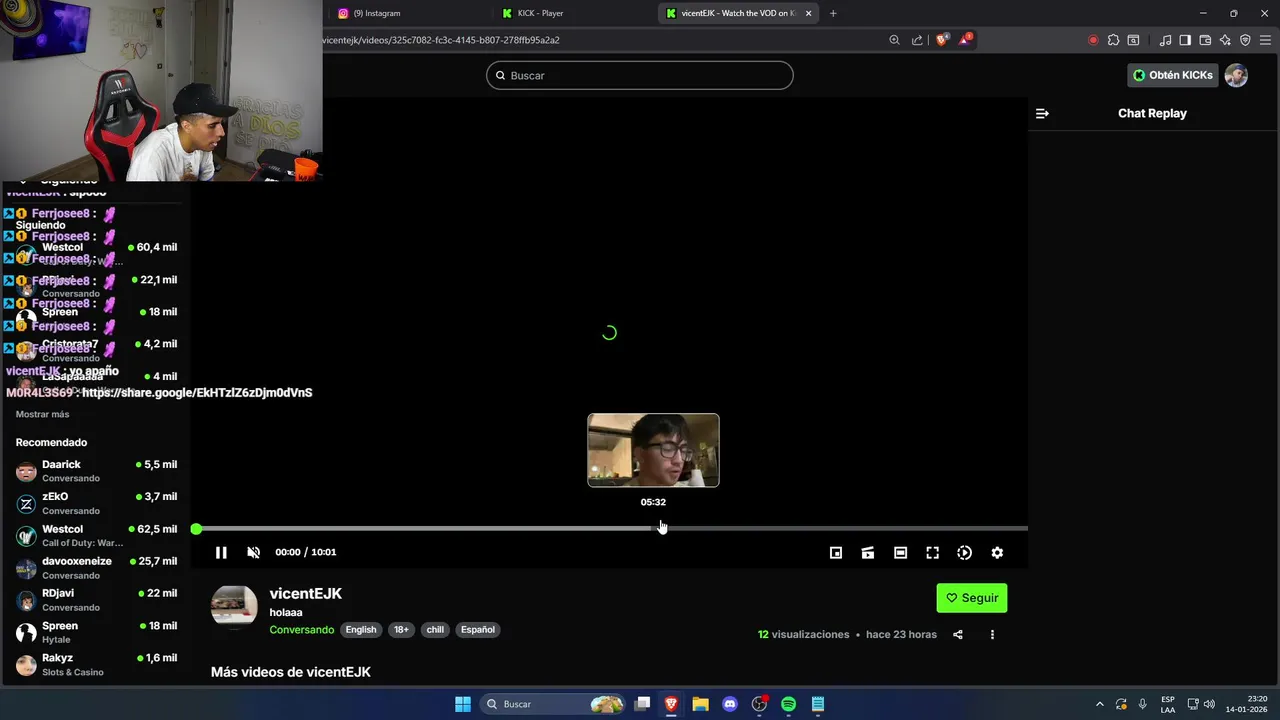Open the Windows Start menu

pos(463,704)
